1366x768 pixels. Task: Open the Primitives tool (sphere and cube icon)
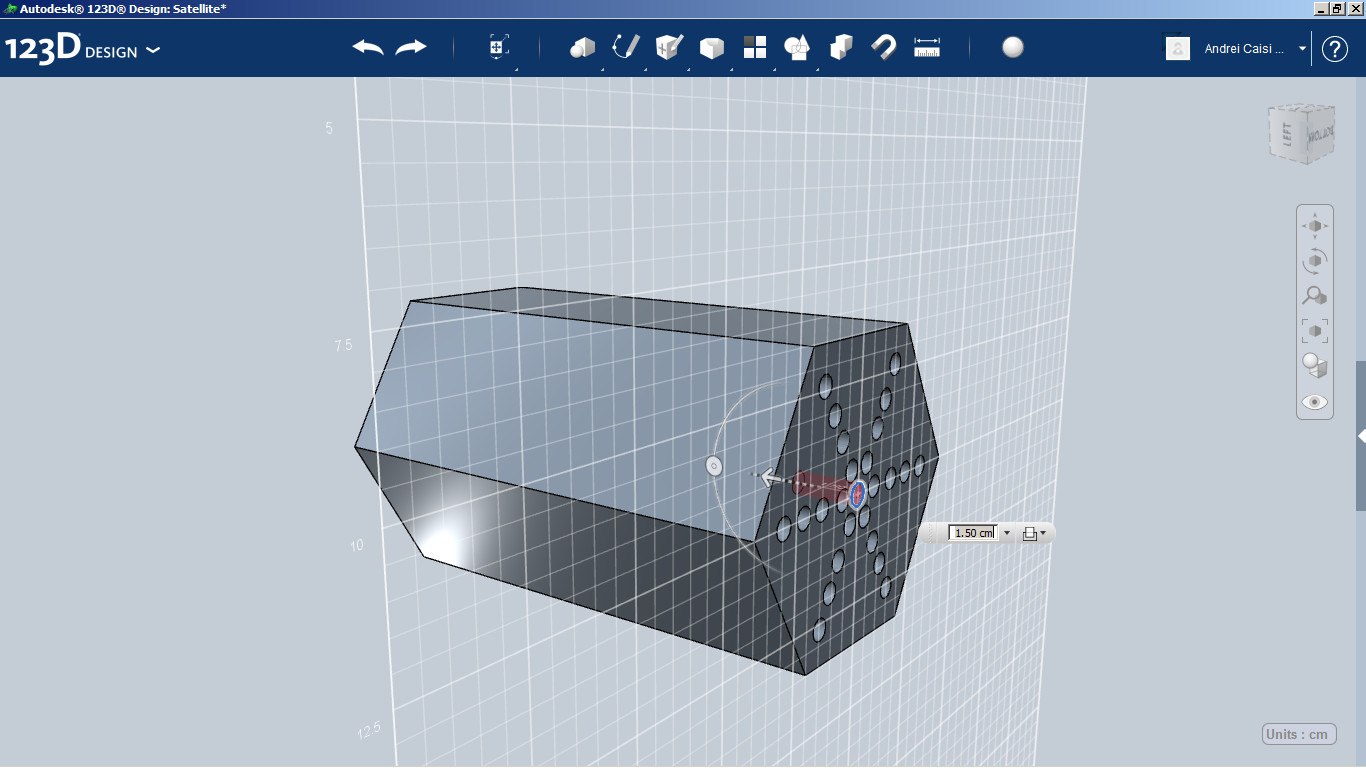coord(583,47)
